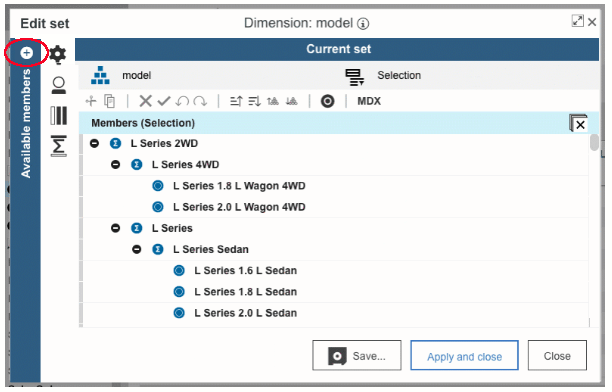Viewport: 612px width, 392px height.
Task: Open the settings gear icon
Action: [x=58, y=54]
